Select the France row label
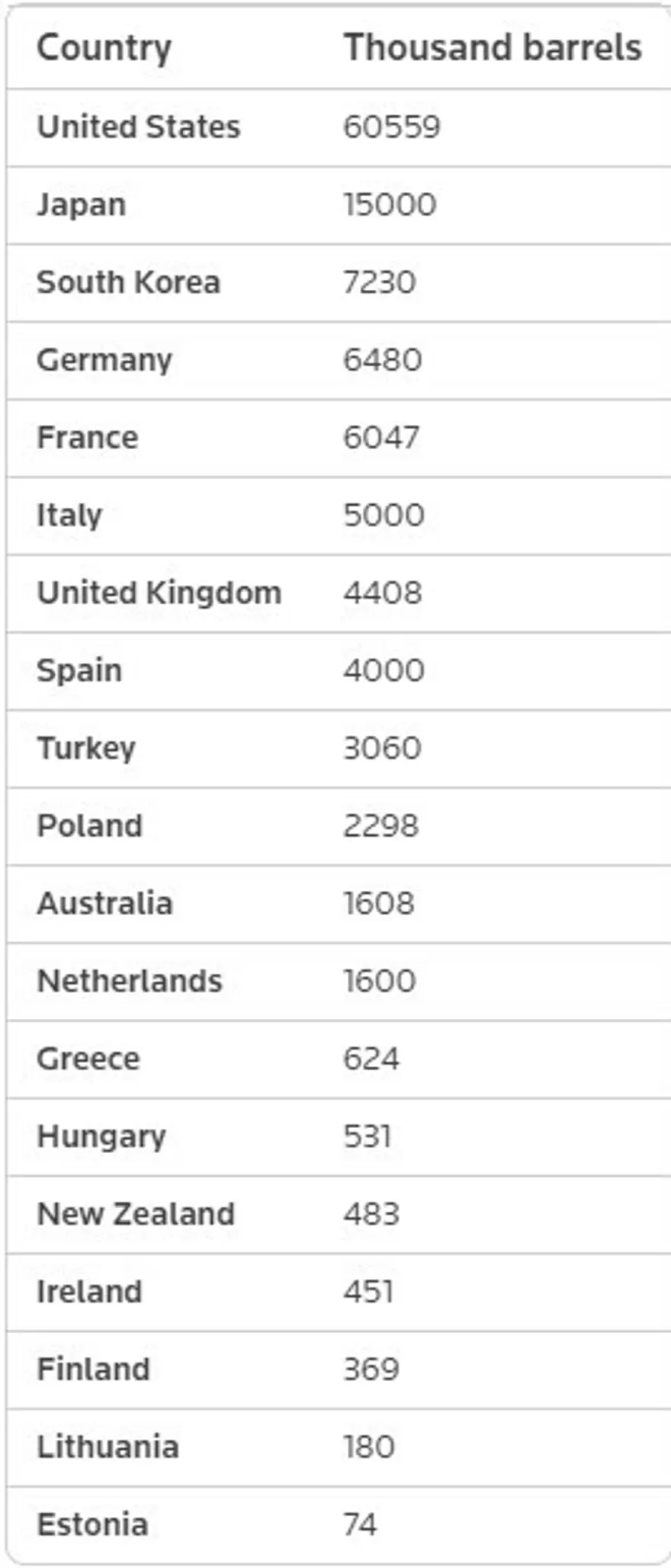671x1568 pixels. (x=88, y=438)
